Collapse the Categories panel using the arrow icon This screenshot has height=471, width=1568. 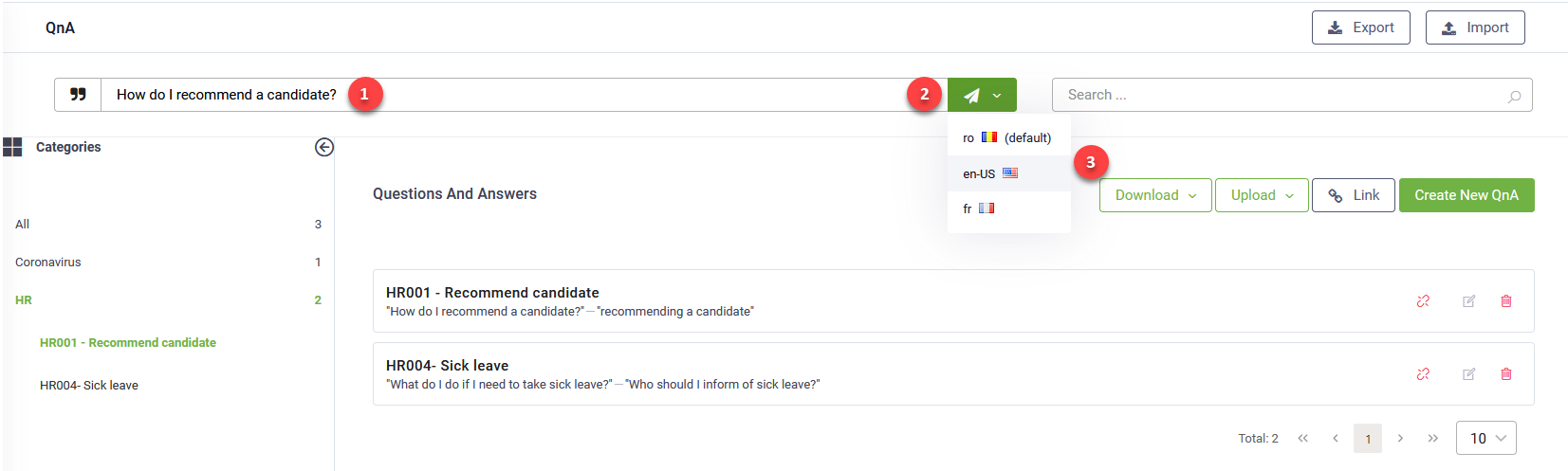tap(324, 147)
